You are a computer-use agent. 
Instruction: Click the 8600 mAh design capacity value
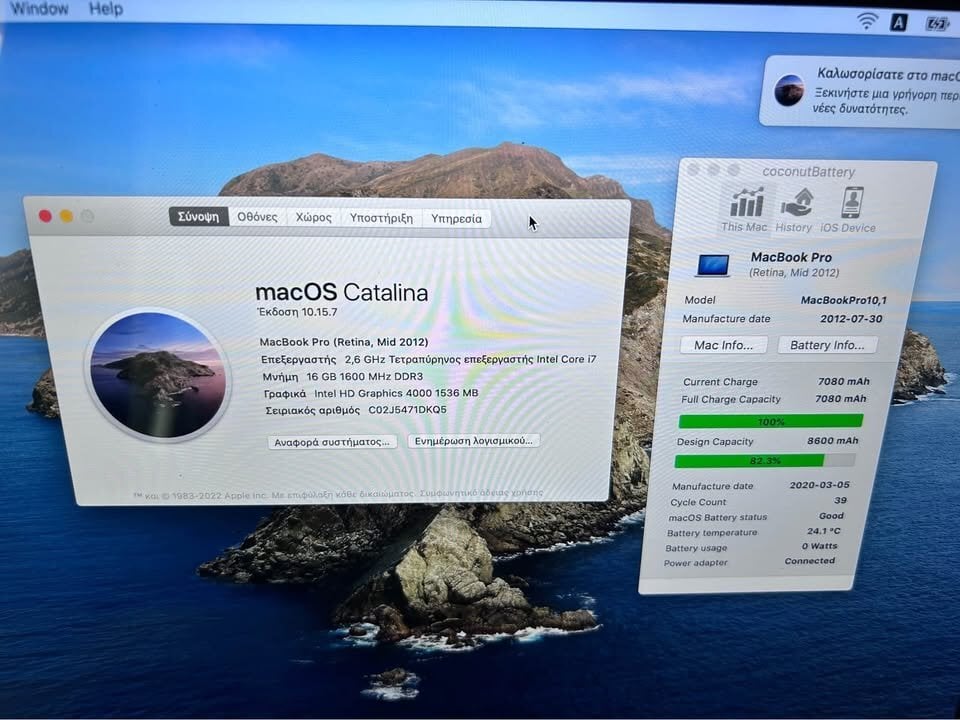pos(833,440)
